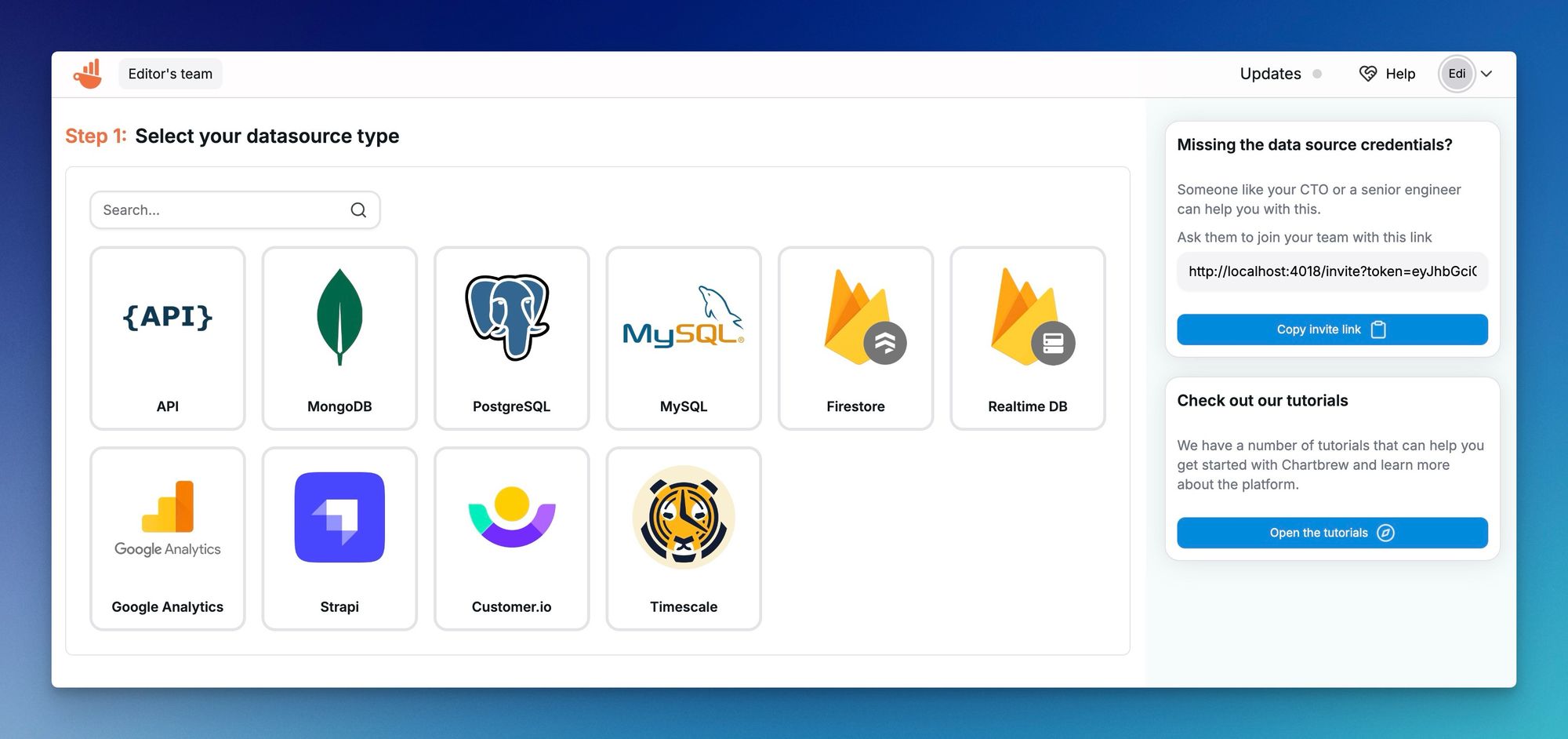
Task: Choose the MongoDB leaf icon
Action: click(x=339, y=317)
